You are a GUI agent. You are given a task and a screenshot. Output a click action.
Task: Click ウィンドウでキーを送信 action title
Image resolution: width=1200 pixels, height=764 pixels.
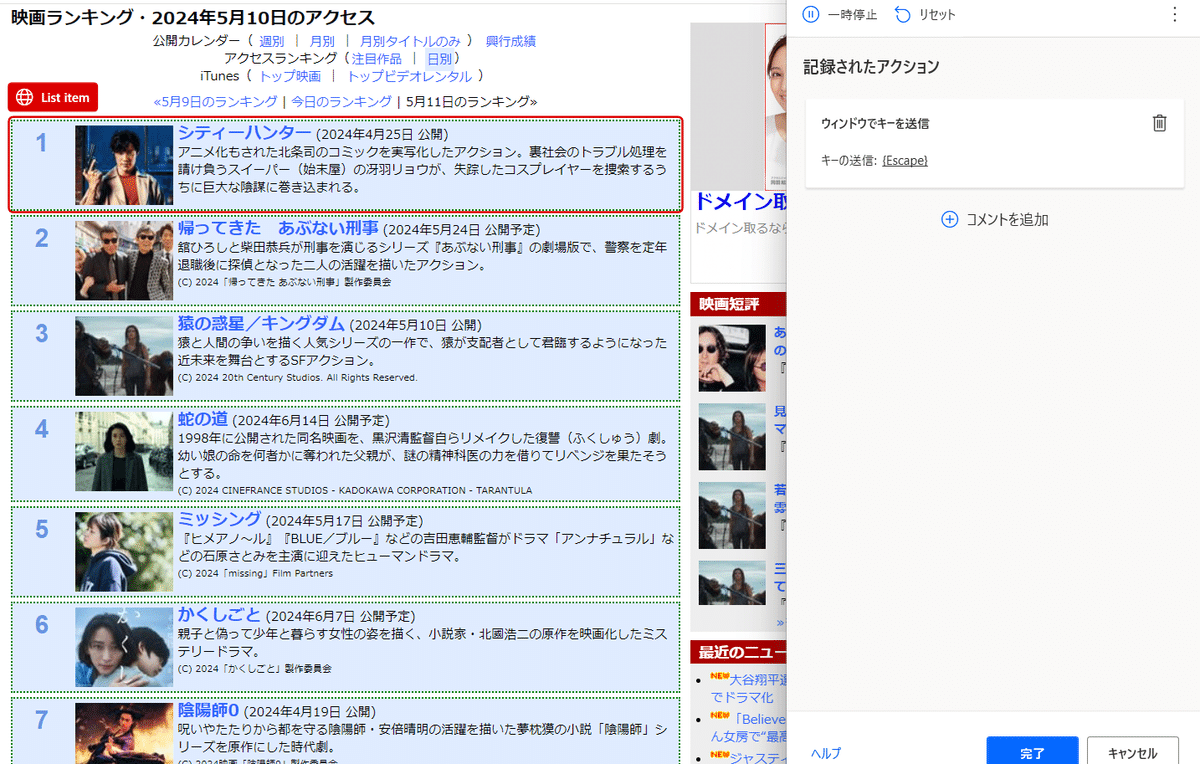click(875, 124)
